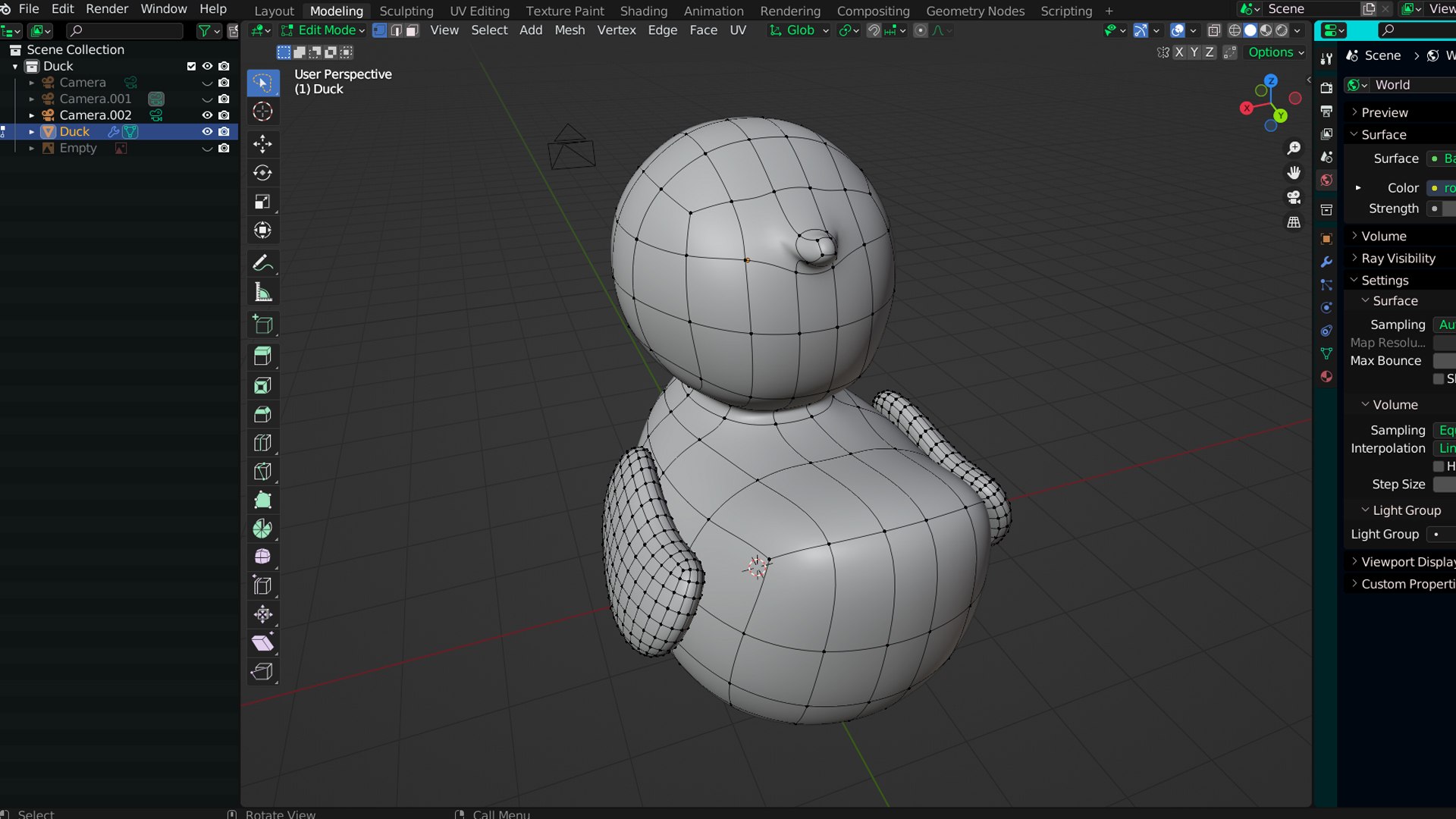Select the Knife tool
Viewport: 1456px width, 819px height.
tap(262, 472)
